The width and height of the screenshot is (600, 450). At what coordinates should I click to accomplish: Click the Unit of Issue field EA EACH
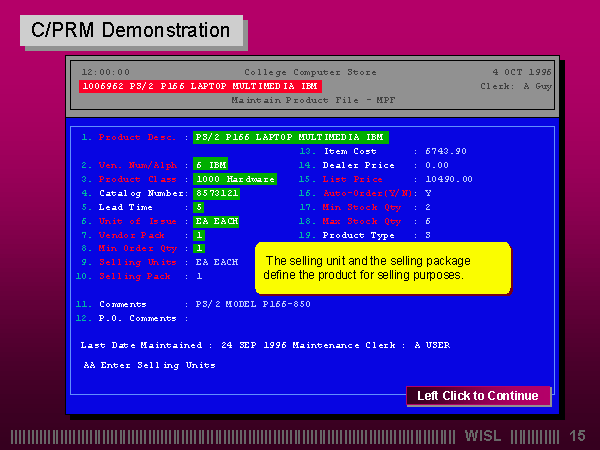tap(217, 220)
